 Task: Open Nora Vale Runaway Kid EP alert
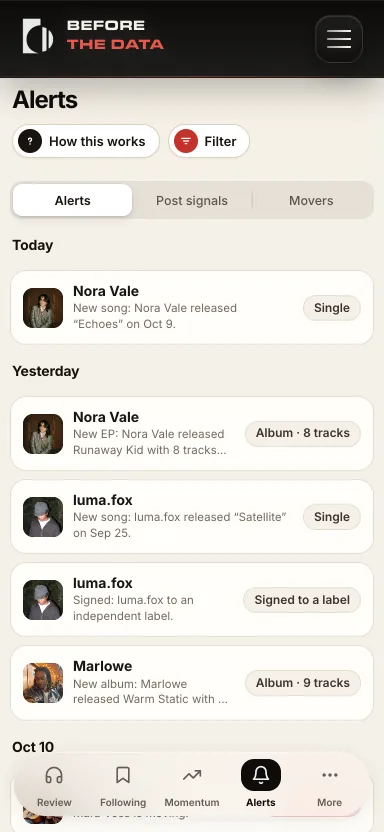192,434
